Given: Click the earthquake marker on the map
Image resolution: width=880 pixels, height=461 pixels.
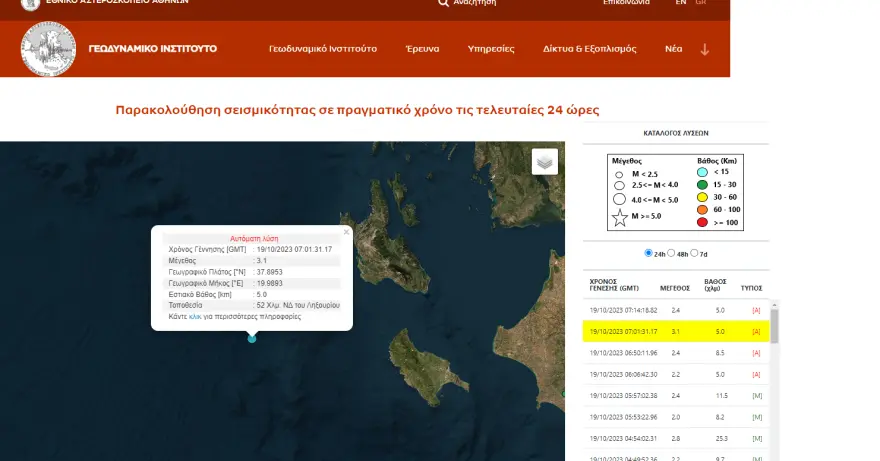Looking at the screenshot, I should pos(252,338).
